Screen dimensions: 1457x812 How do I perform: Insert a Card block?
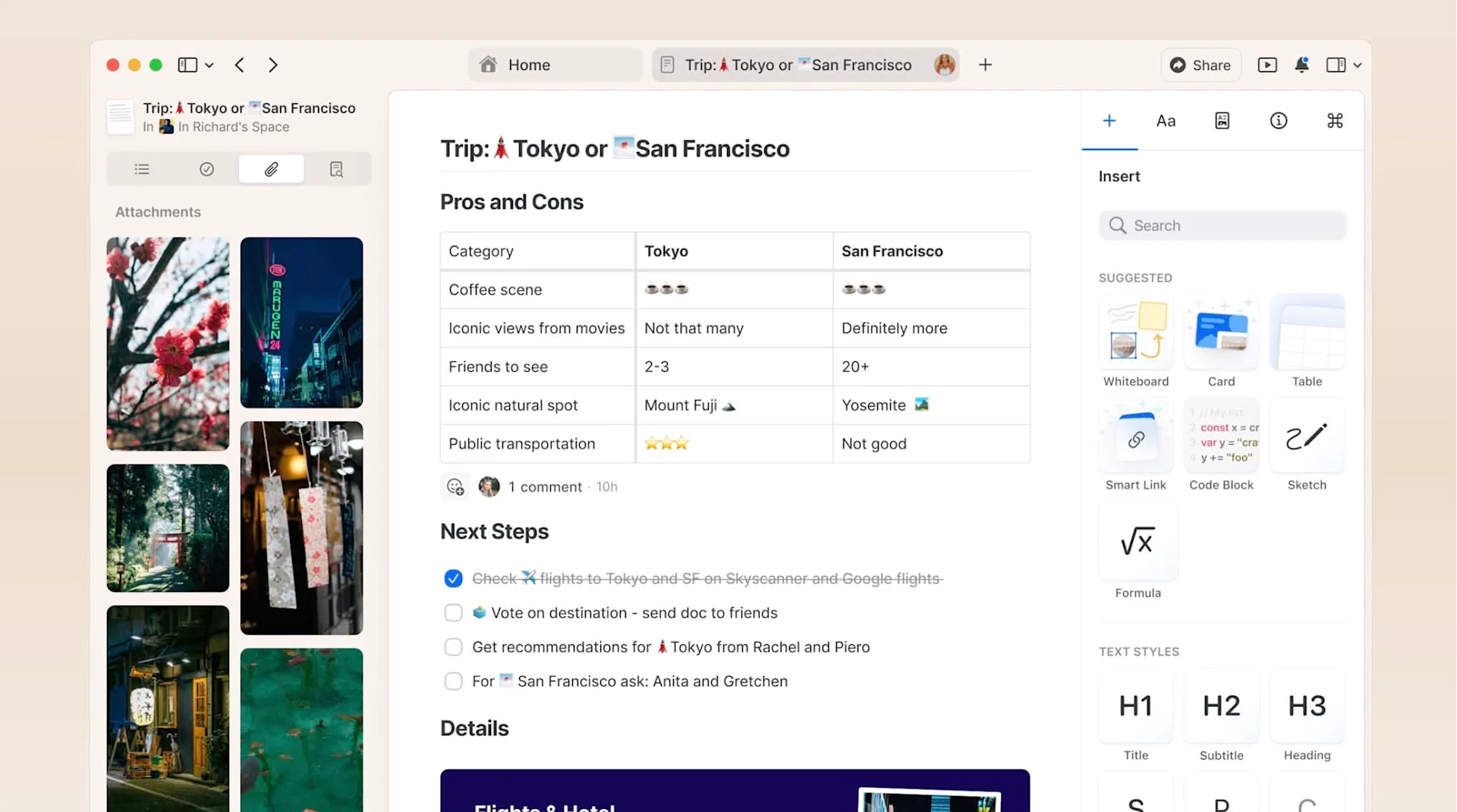1222,341
